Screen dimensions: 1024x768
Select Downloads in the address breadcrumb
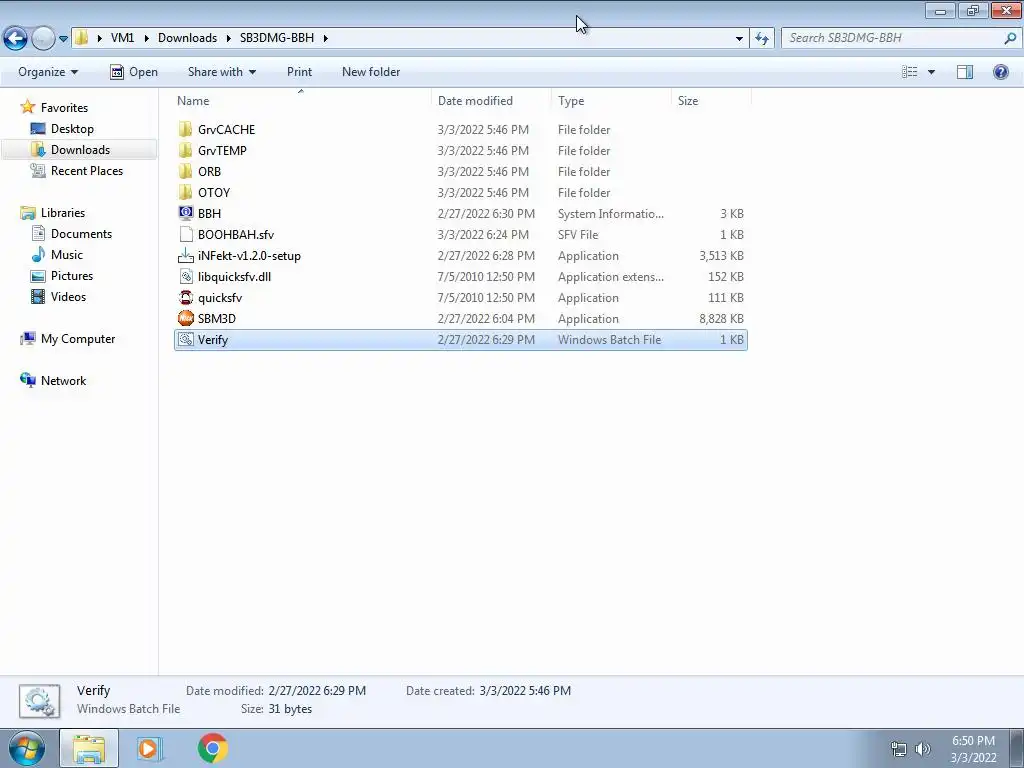pyautogui.click(x=187, y=38)
